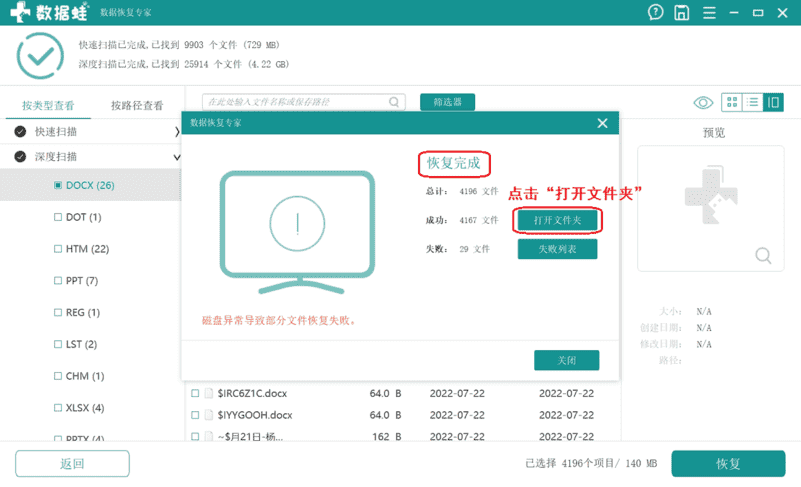Switch to 按路径查看 tab

coord(137,105)
